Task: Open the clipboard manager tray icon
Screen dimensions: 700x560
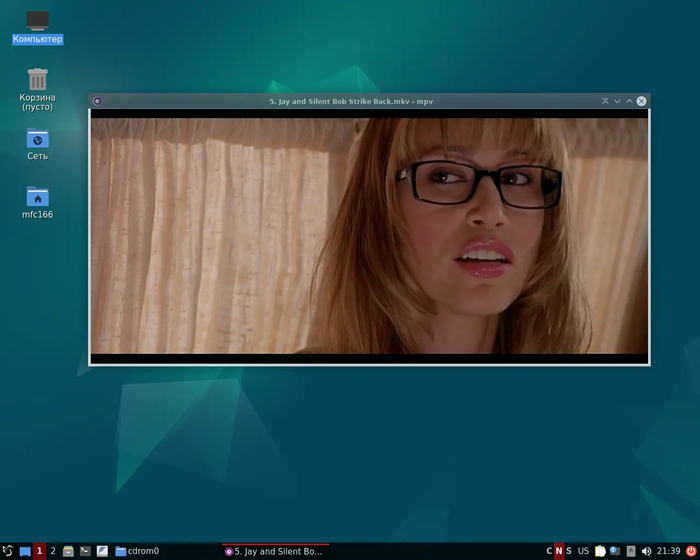Action: tap(600, 551)
